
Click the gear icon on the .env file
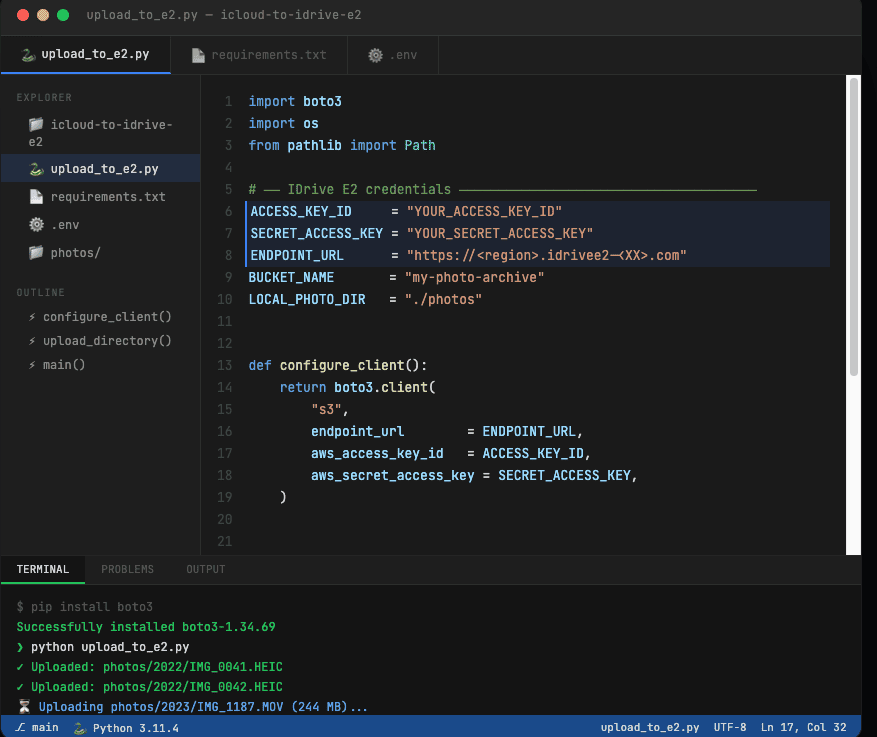[x=34, y=225]
